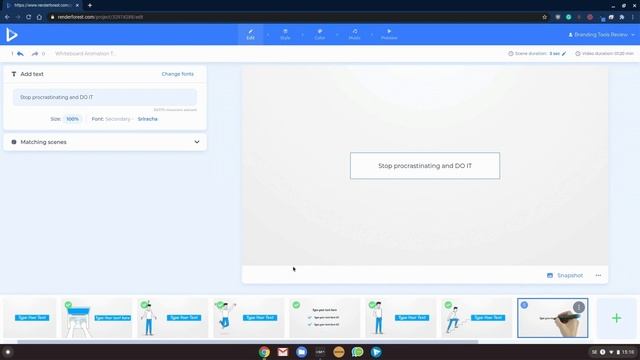Switch to the Music tab

tap(354, 34)
